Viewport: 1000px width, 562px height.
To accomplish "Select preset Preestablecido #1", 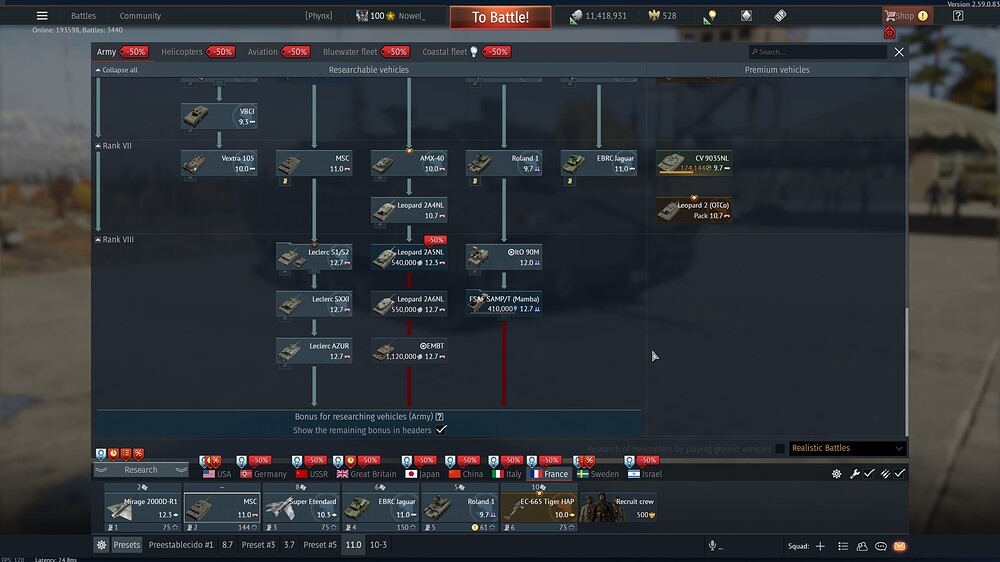I will (x=181, y=545).
